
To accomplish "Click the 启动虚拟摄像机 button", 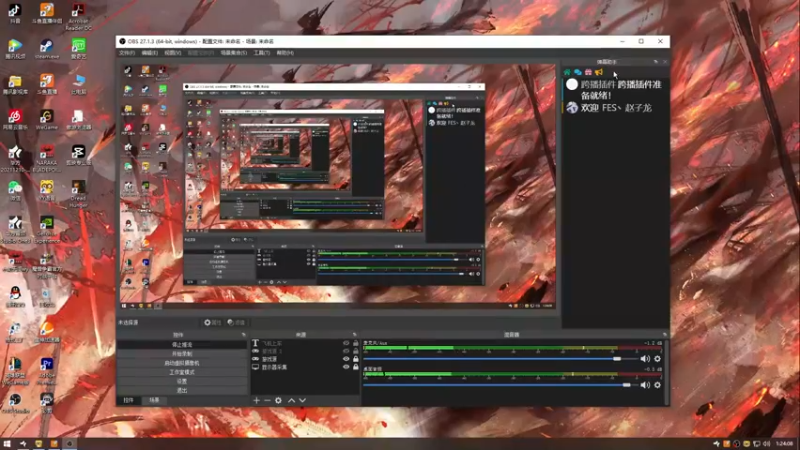I will [x=182, y=363].
